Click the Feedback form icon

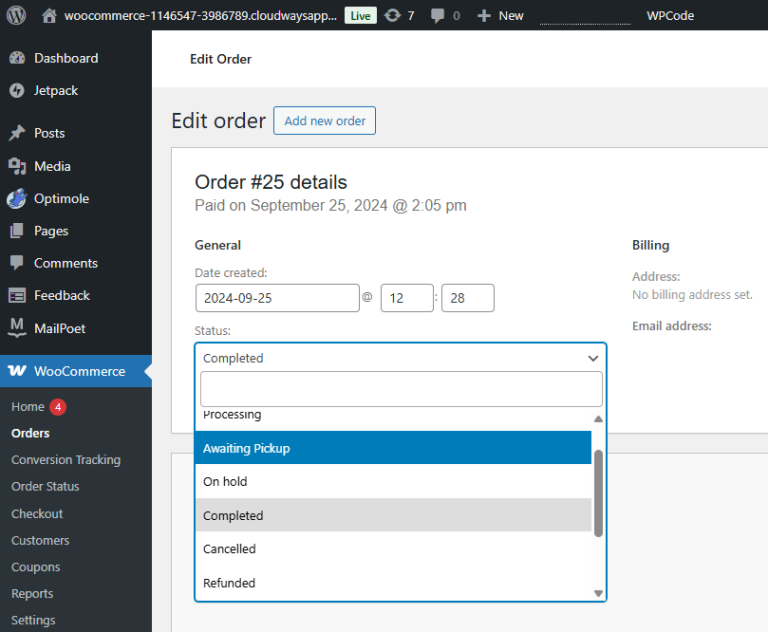pyautogui.click(x=17, y=295)
